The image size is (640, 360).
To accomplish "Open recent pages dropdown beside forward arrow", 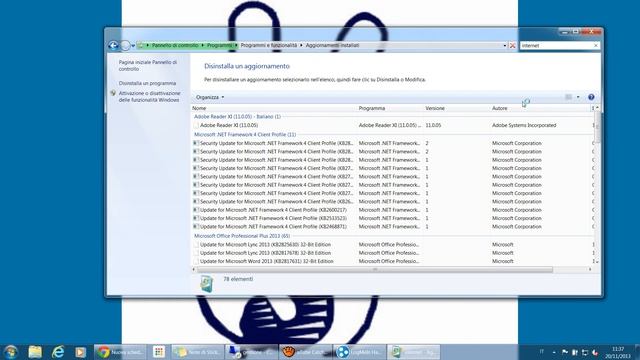I will [x=133, y=46].
